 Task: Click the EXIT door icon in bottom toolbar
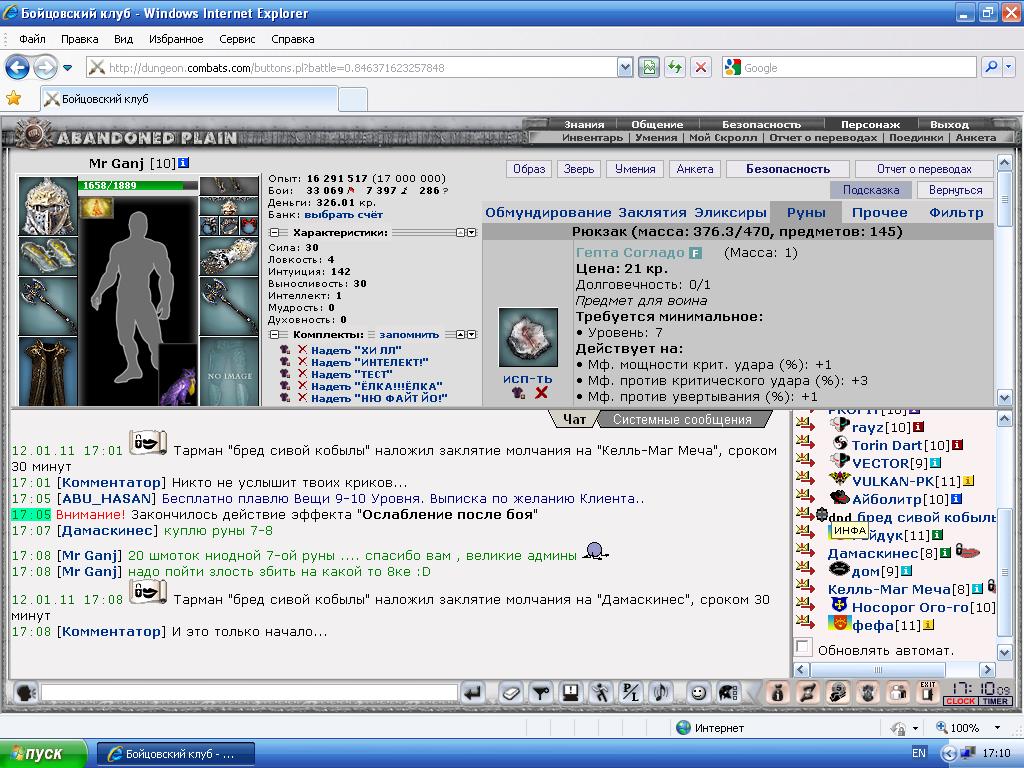(927, 692)
